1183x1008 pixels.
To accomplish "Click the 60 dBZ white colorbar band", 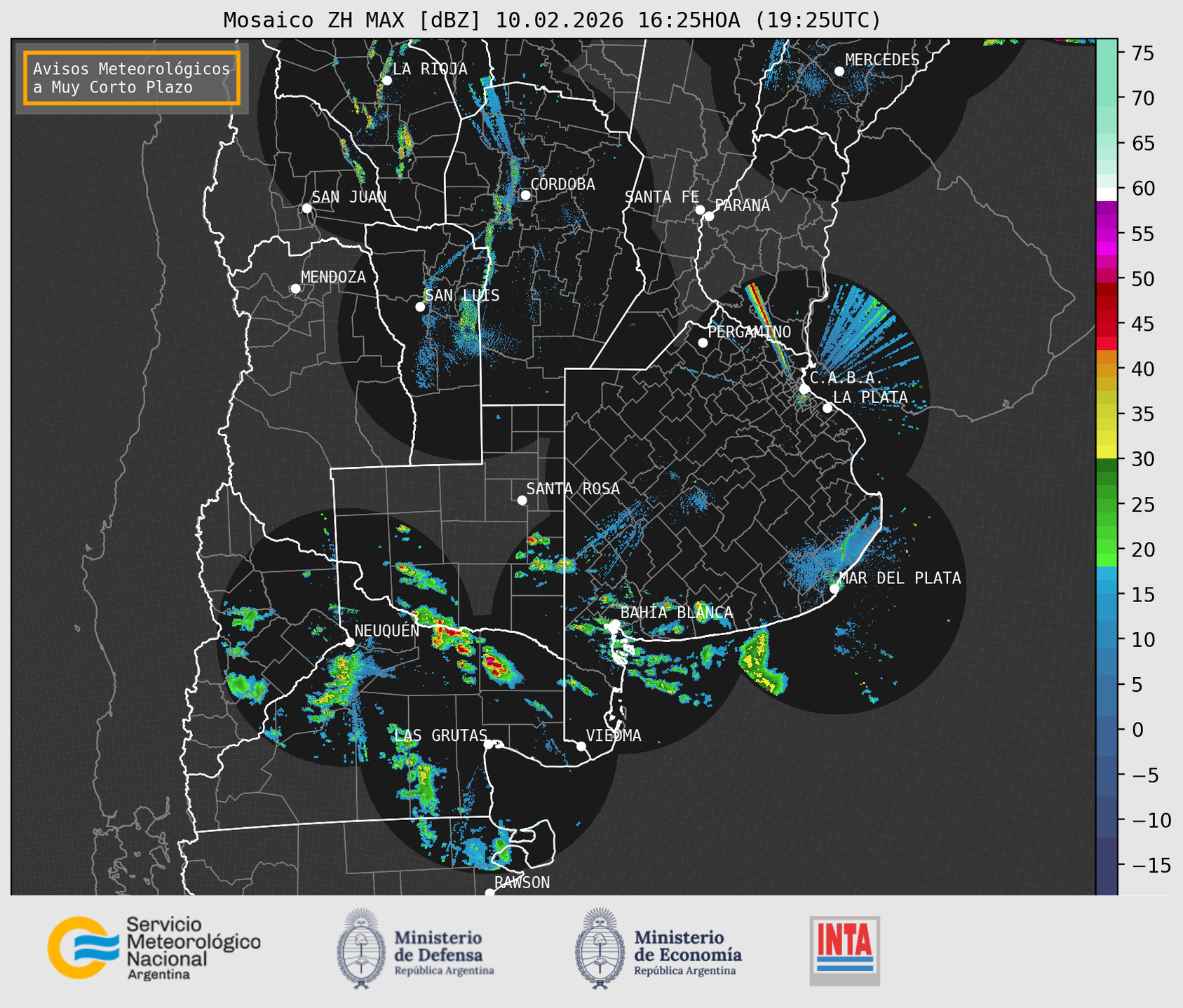I will (x=1107, y=193).
